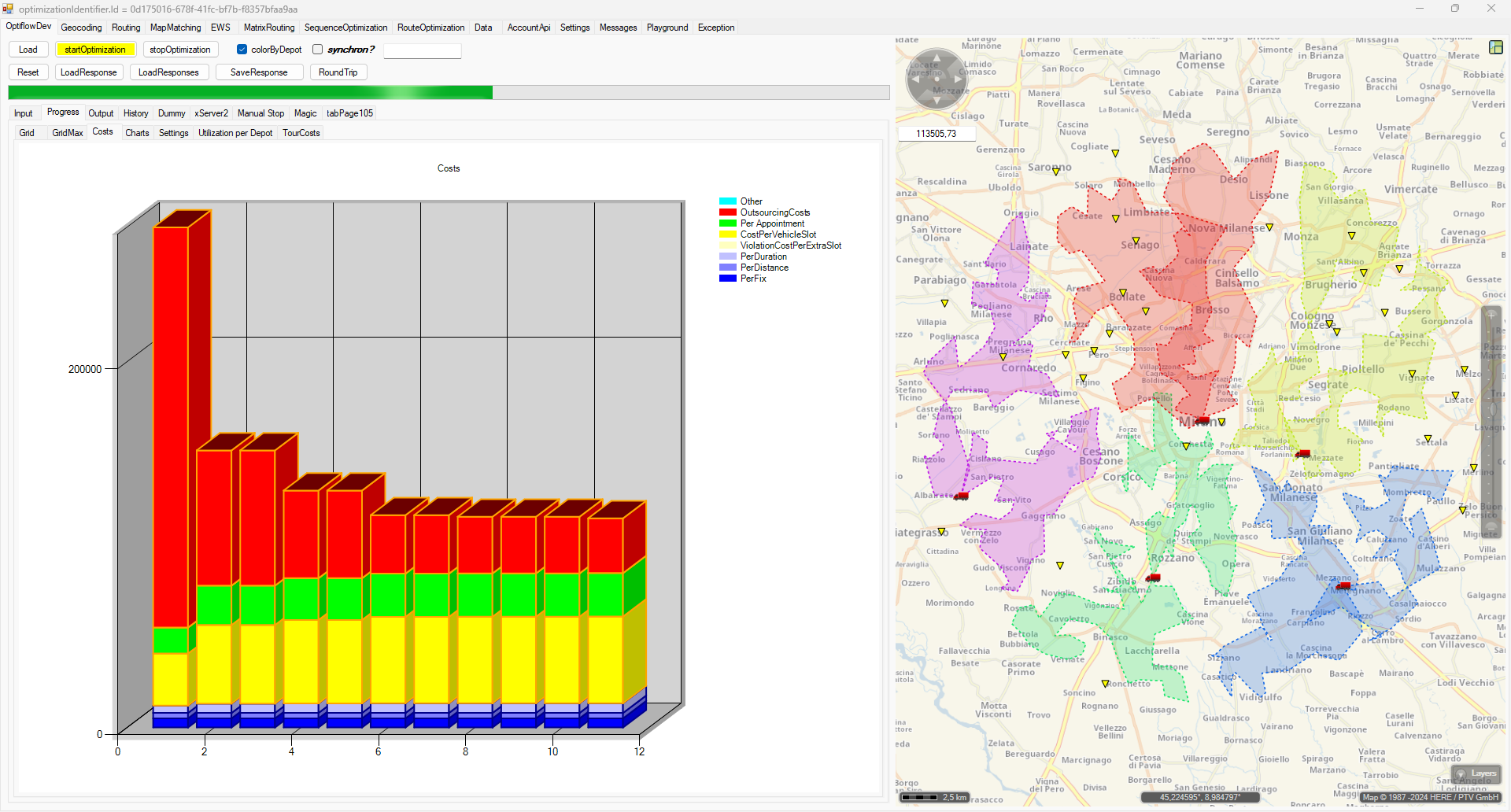Uncheck the colorByDepot checkbox
The width and height of the screenshot is (1511, 812).
click(x=242, y=50)
